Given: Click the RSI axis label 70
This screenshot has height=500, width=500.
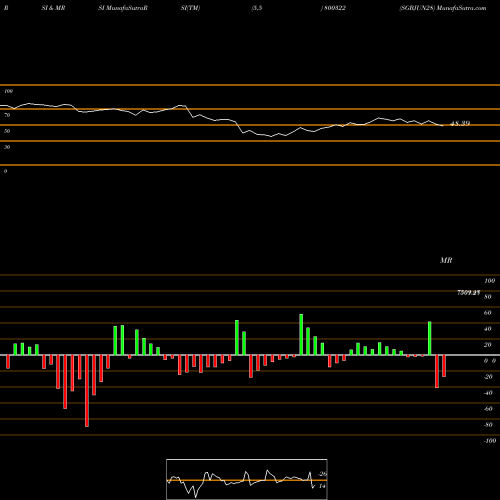Looking at the screenshot, I should click(x=7, y=115).
